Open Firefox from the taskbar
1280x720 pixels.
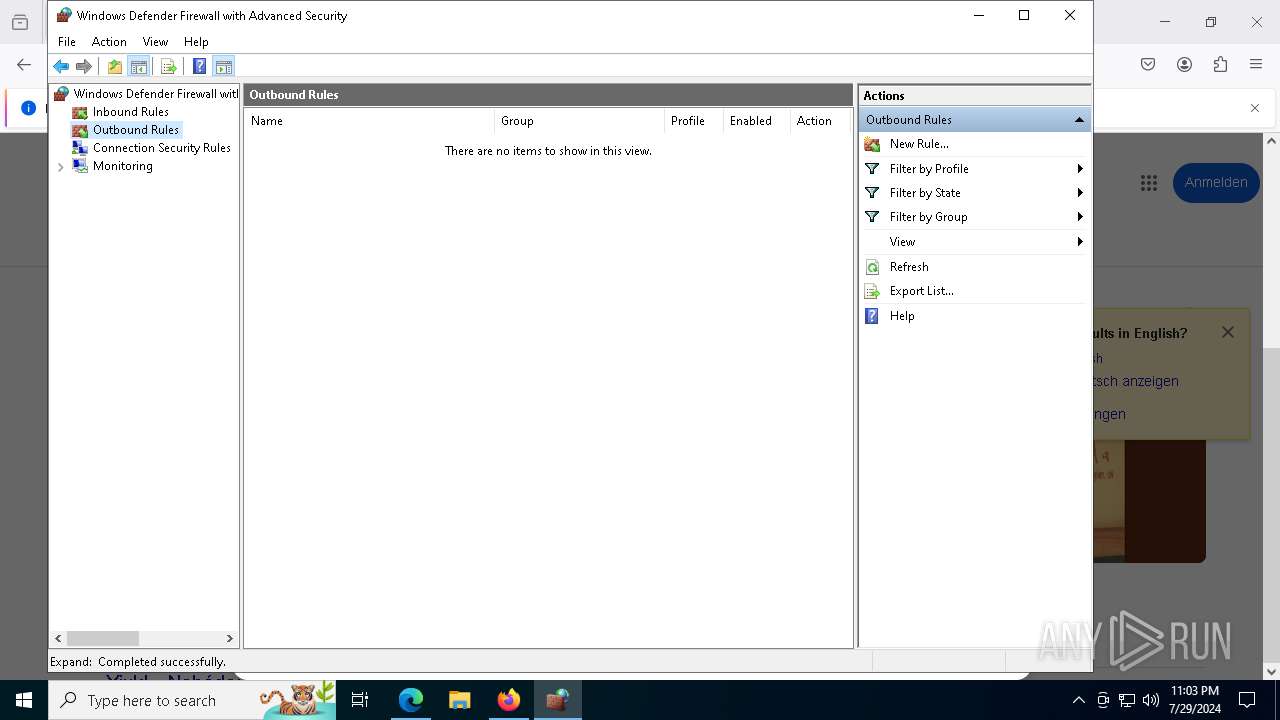tap(509, 700)
